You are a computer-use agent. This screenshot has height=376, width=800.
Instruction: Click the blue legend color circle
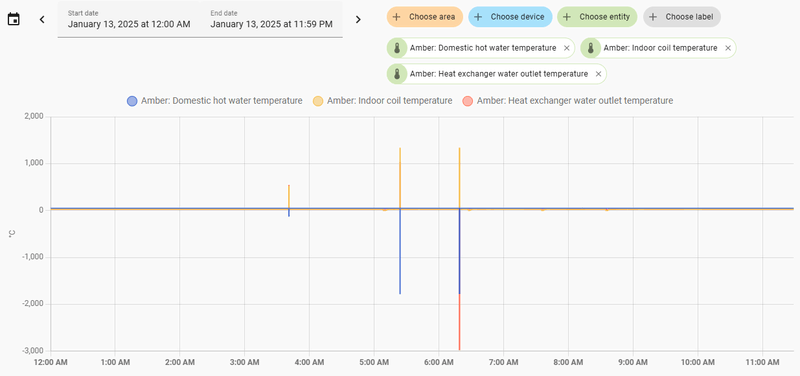pos(132,101)
